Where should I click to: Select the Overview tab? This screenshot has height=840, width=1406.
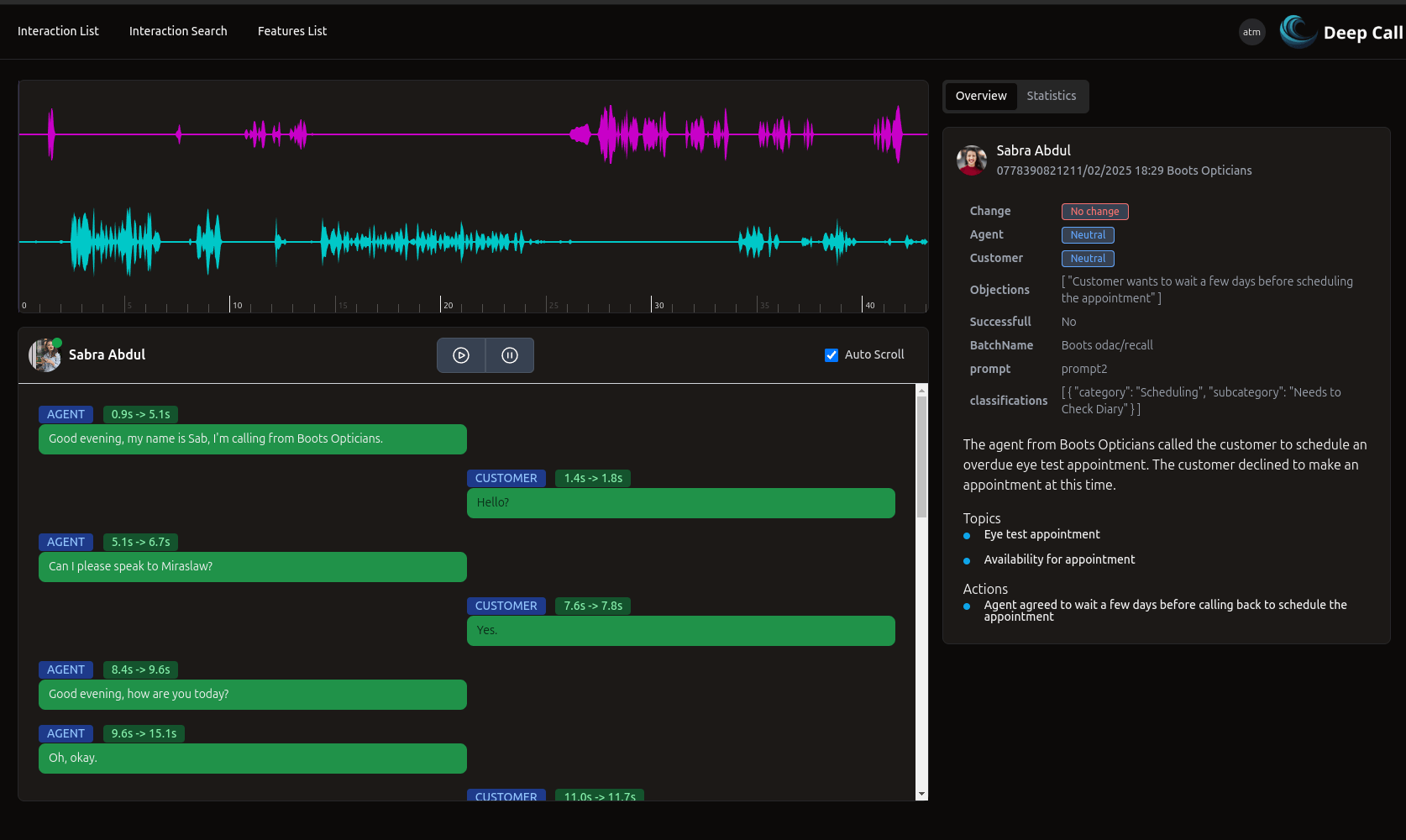coord(981,96)
